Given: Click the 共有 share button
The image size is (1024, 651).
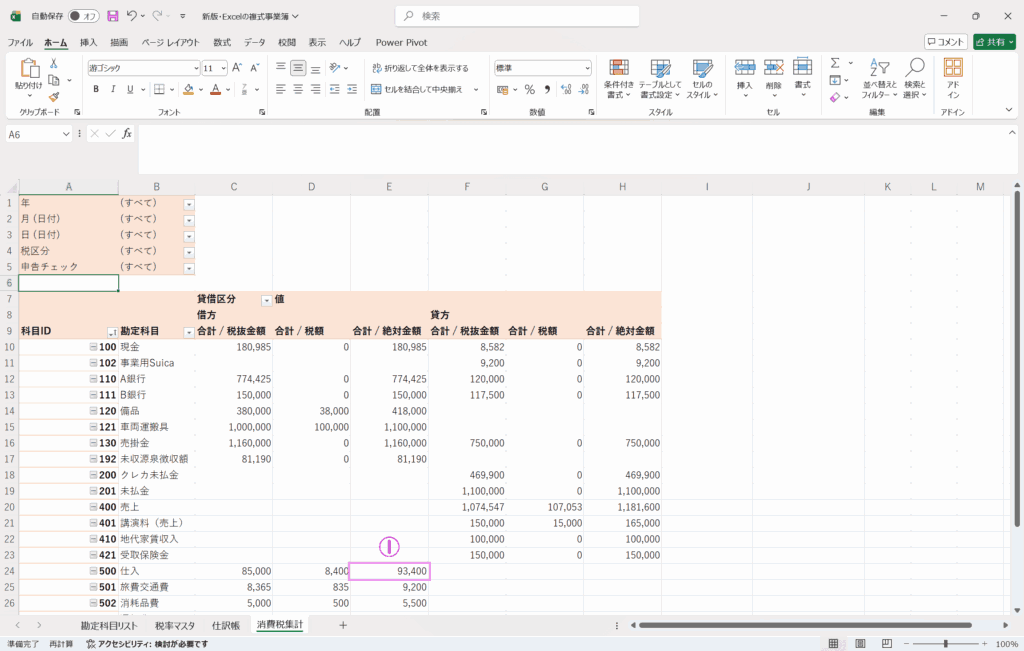Looking at the screenshot, I should coord(993,42).
